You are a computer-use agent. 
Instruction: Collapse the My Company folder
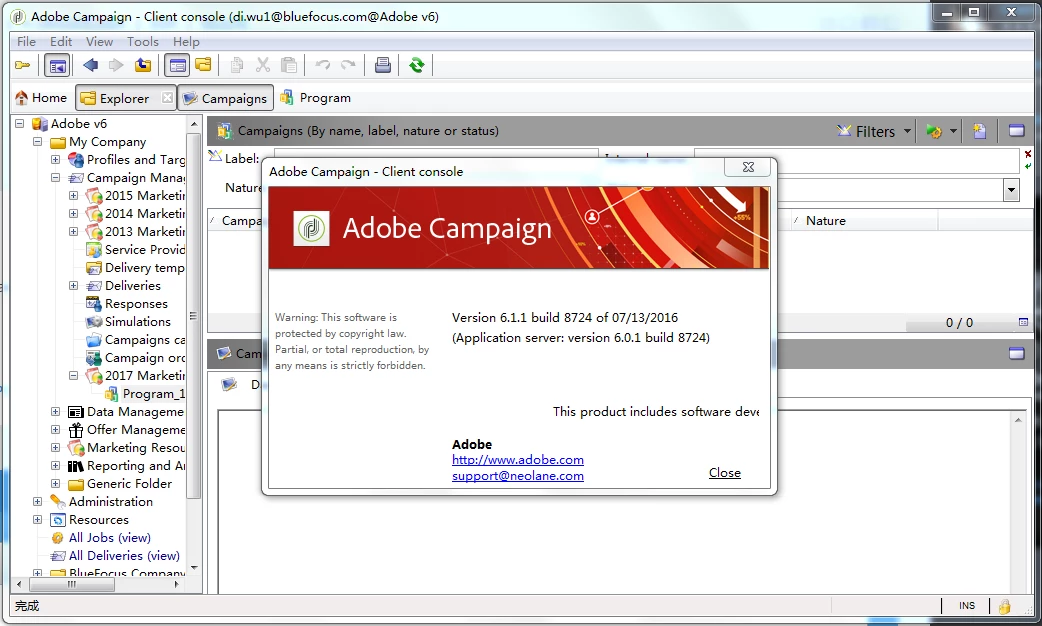tap(37, 142)
